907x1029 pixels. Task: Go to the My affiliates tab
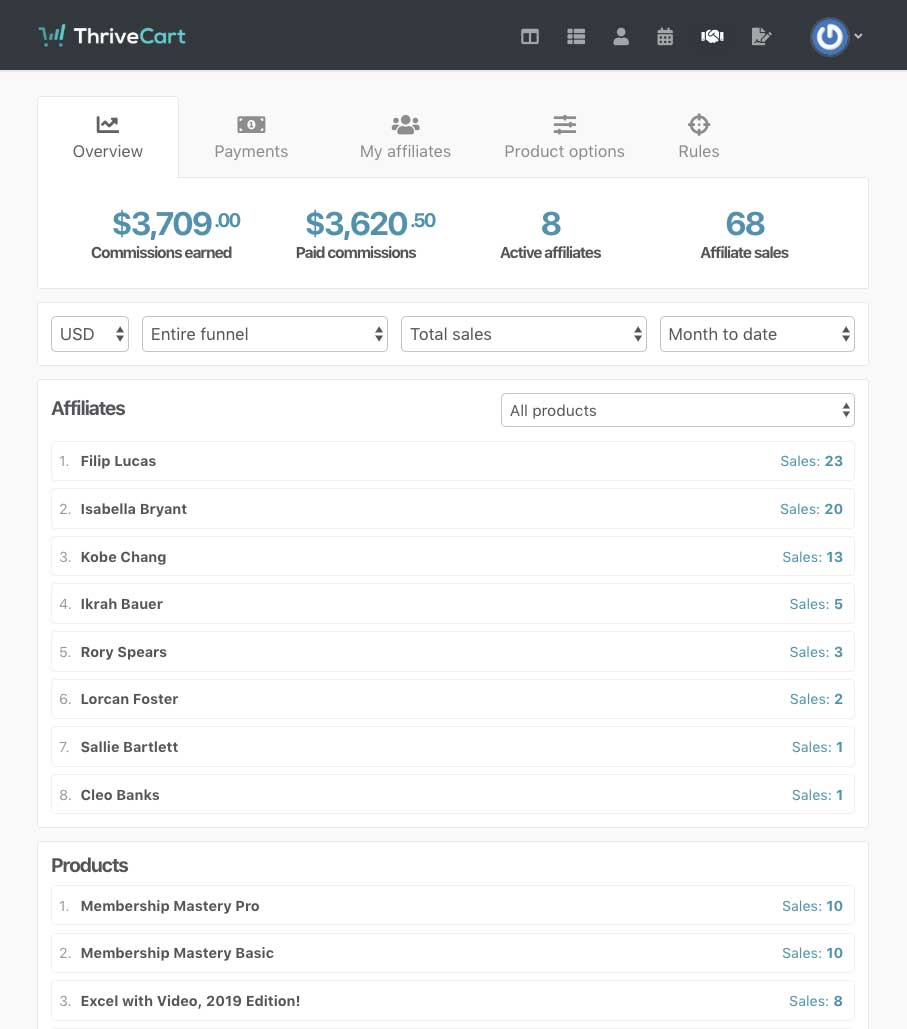click(x=405, y=137)
